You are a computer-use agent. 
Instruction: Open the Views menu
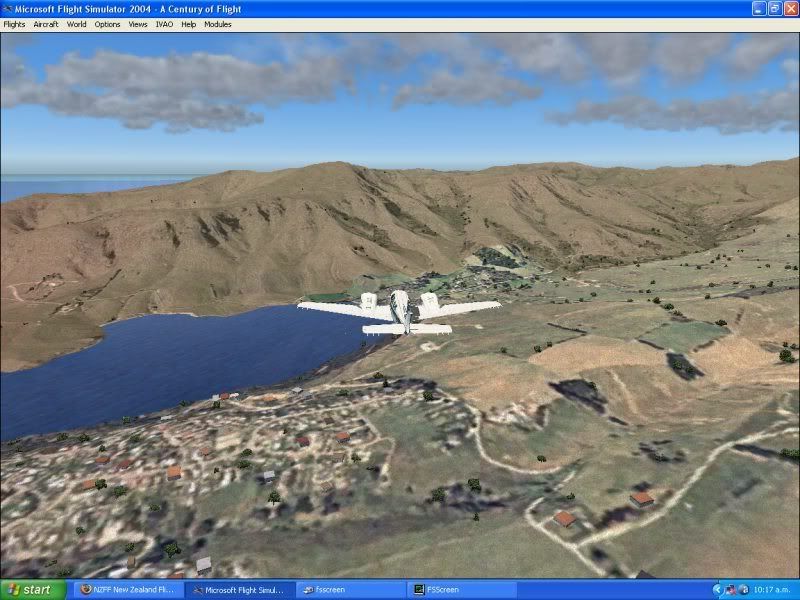point(138,24)
